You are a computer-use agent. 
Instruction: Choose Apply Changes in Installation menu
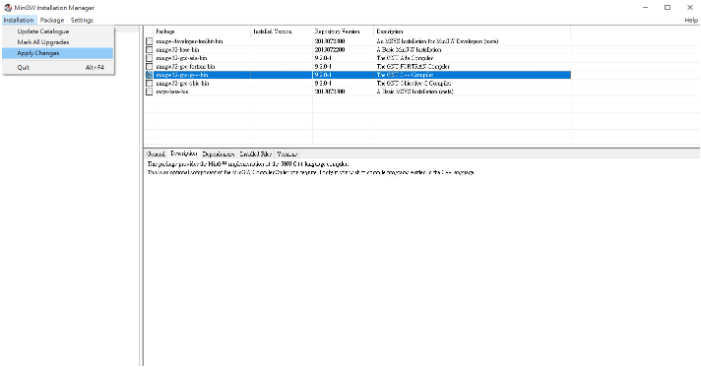click(58, 53)
